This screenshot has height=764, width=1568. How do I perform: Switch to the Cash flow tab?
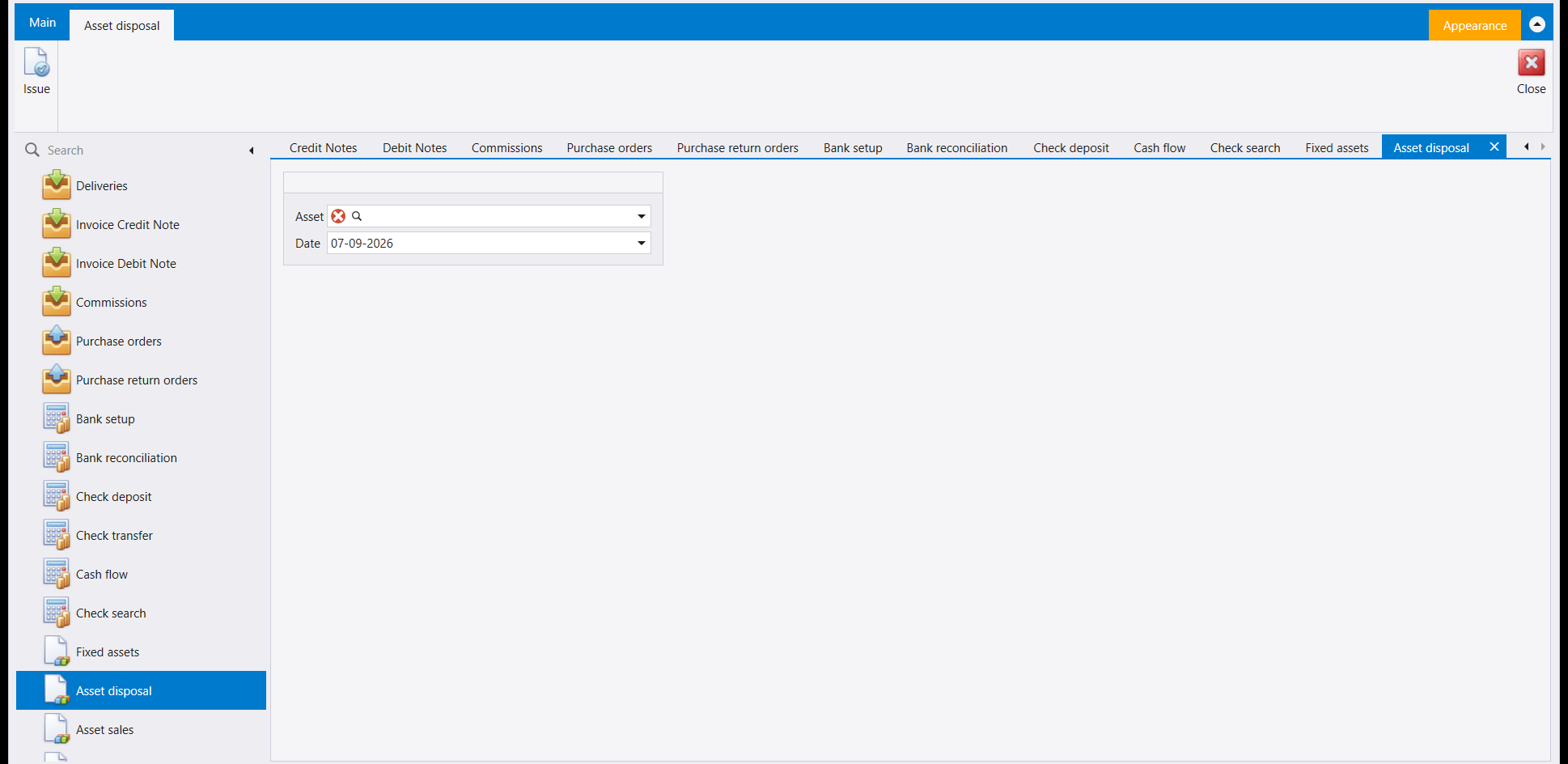1159,148
